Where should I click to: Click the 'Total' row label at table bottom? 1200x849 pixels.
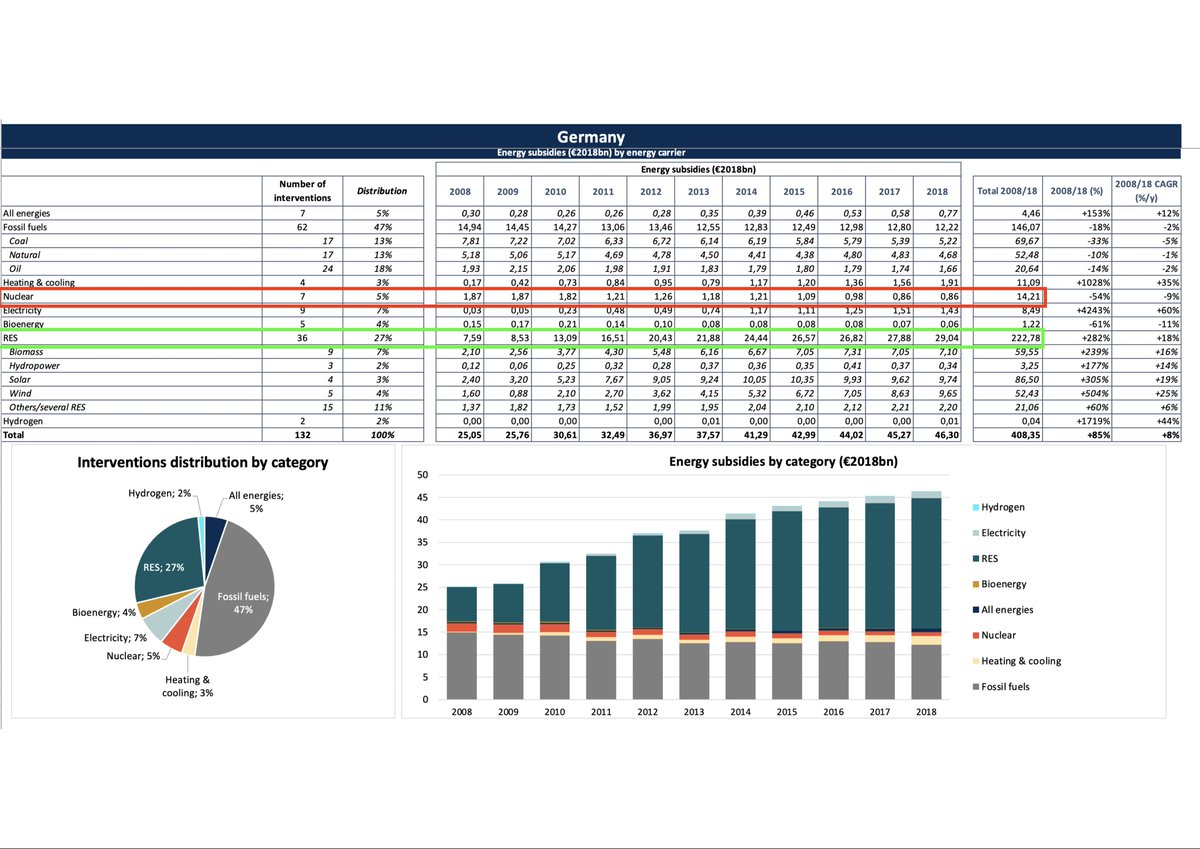point(14,437)
